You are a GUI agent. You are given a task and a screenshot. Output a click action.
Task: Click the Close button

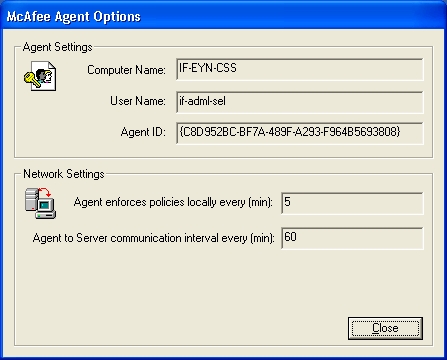385,328
